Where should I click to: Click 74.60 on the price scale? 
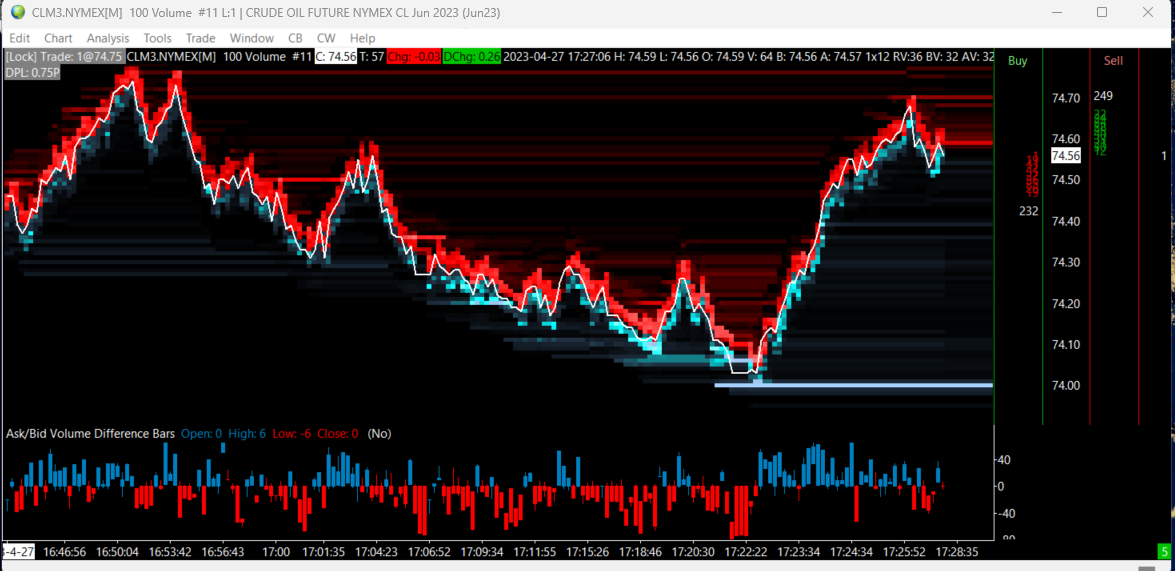(1066, 139)
